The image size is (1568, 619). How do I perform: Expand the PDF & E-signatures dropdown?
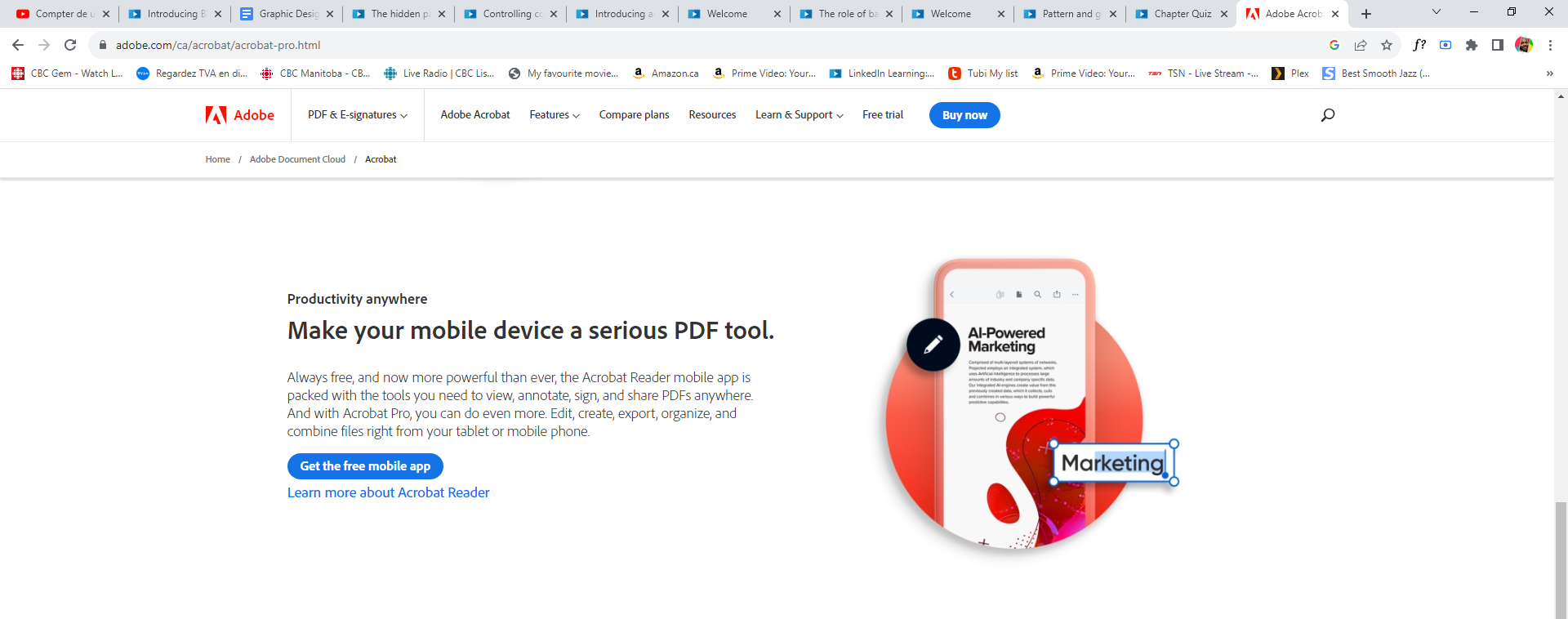pos(357,115)
